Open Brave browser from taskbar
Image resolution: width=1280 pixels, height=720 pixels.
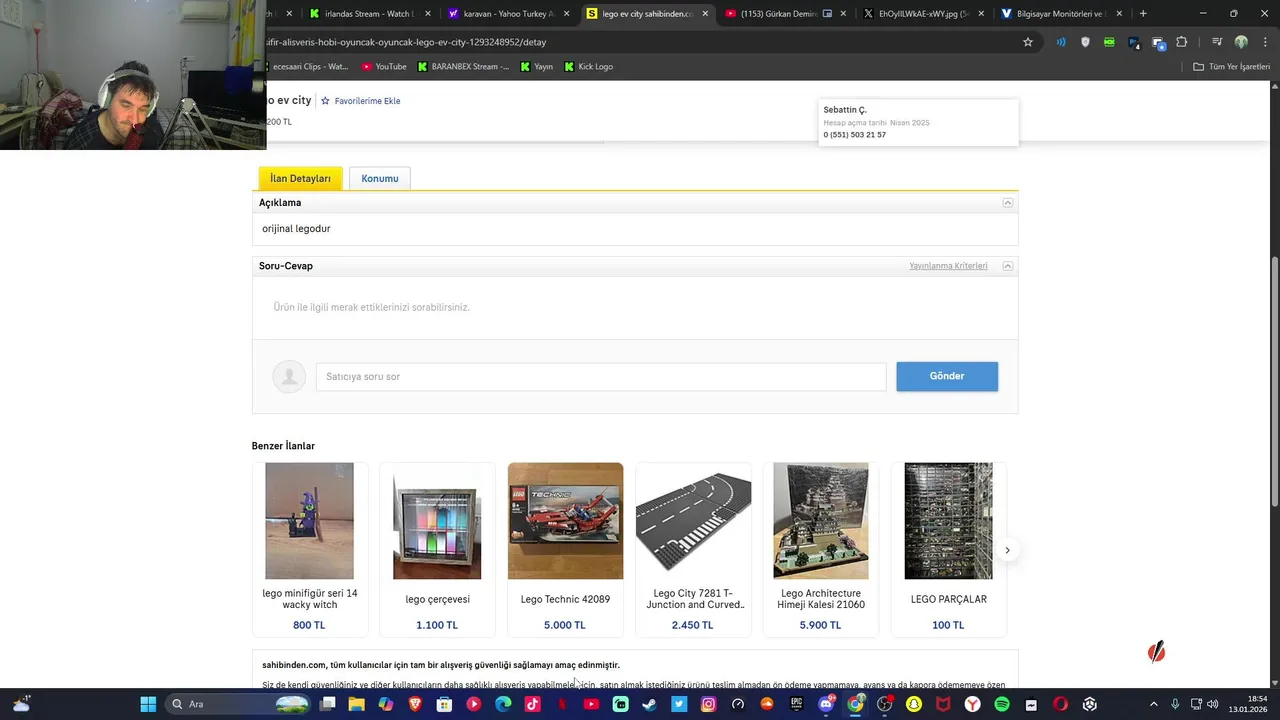(x=415, y=704)
